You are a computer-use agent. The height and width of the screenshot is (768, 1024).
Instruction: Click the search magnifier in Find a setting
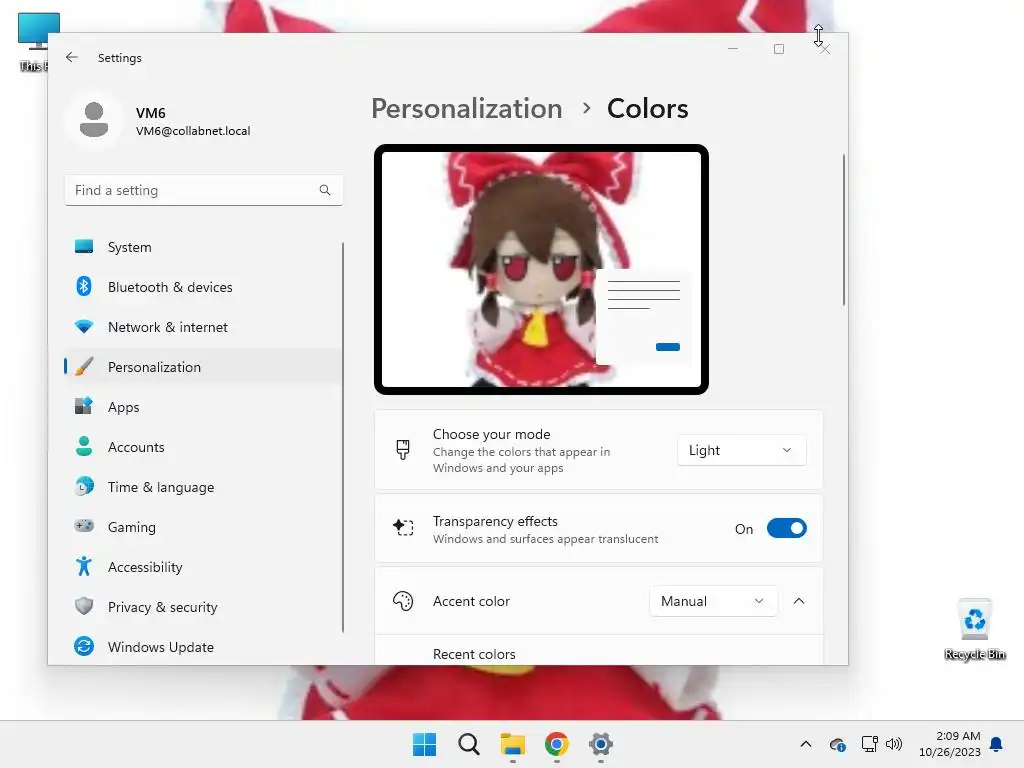click(x=325, y=190)
